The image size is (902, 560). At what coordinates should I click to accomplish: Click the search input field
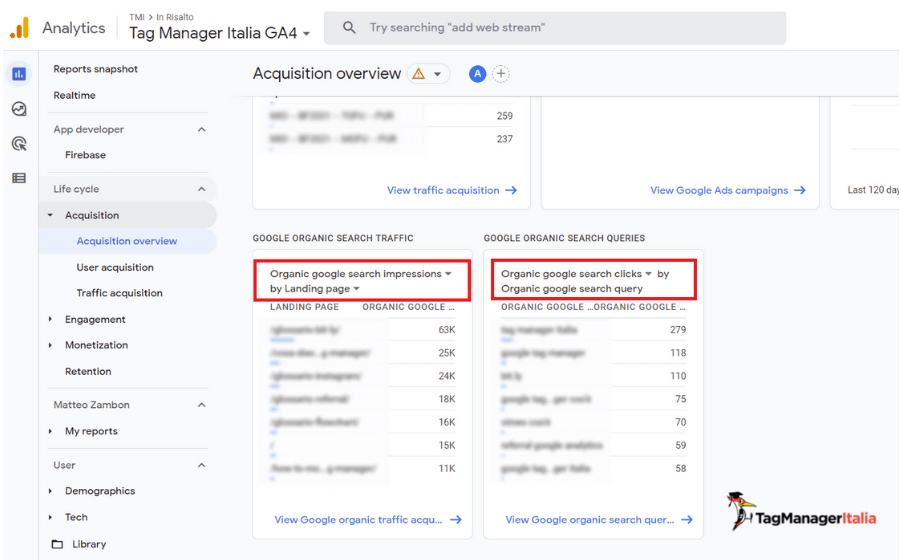click(x=555, y=28)
